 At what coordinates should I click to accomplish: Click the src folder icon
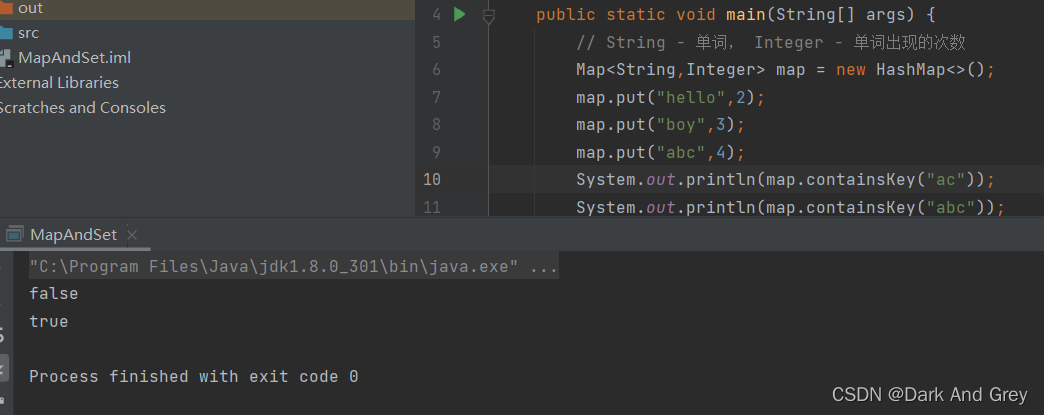pos(6,33)
